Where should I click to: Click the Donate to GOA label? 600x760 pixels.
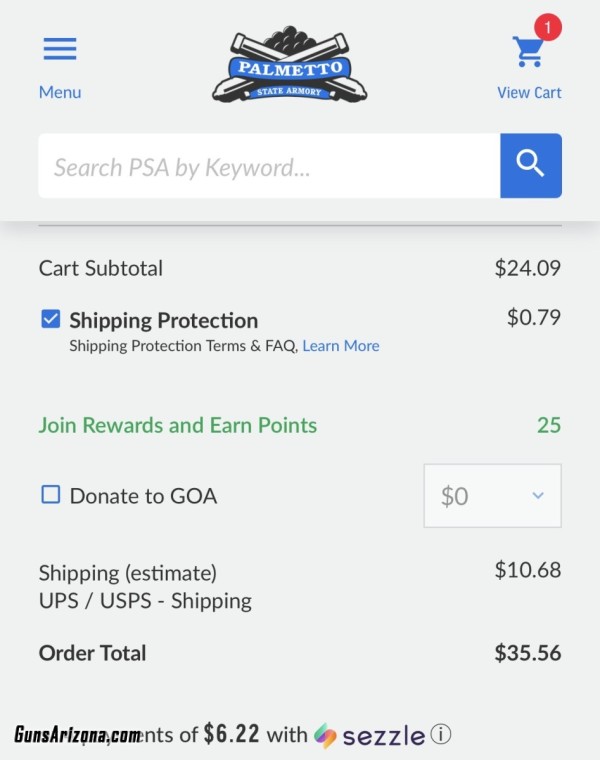[x=143, y=496]
